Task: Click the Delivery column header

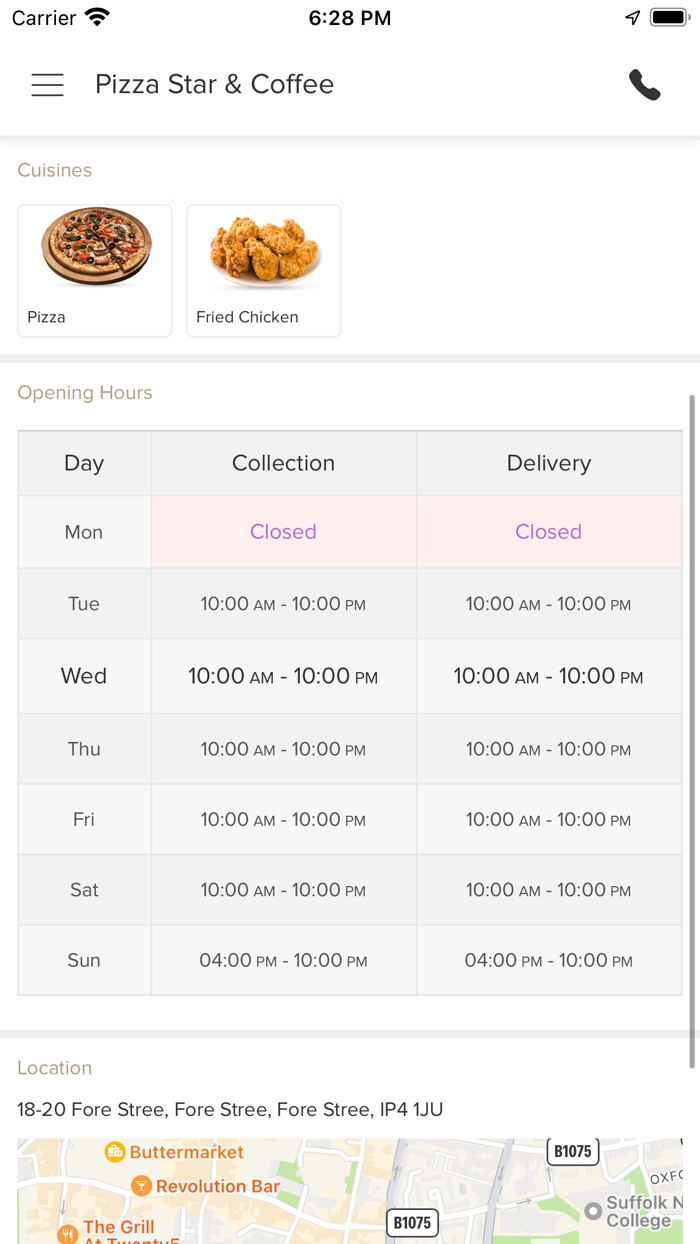Action: coord(548,463)
